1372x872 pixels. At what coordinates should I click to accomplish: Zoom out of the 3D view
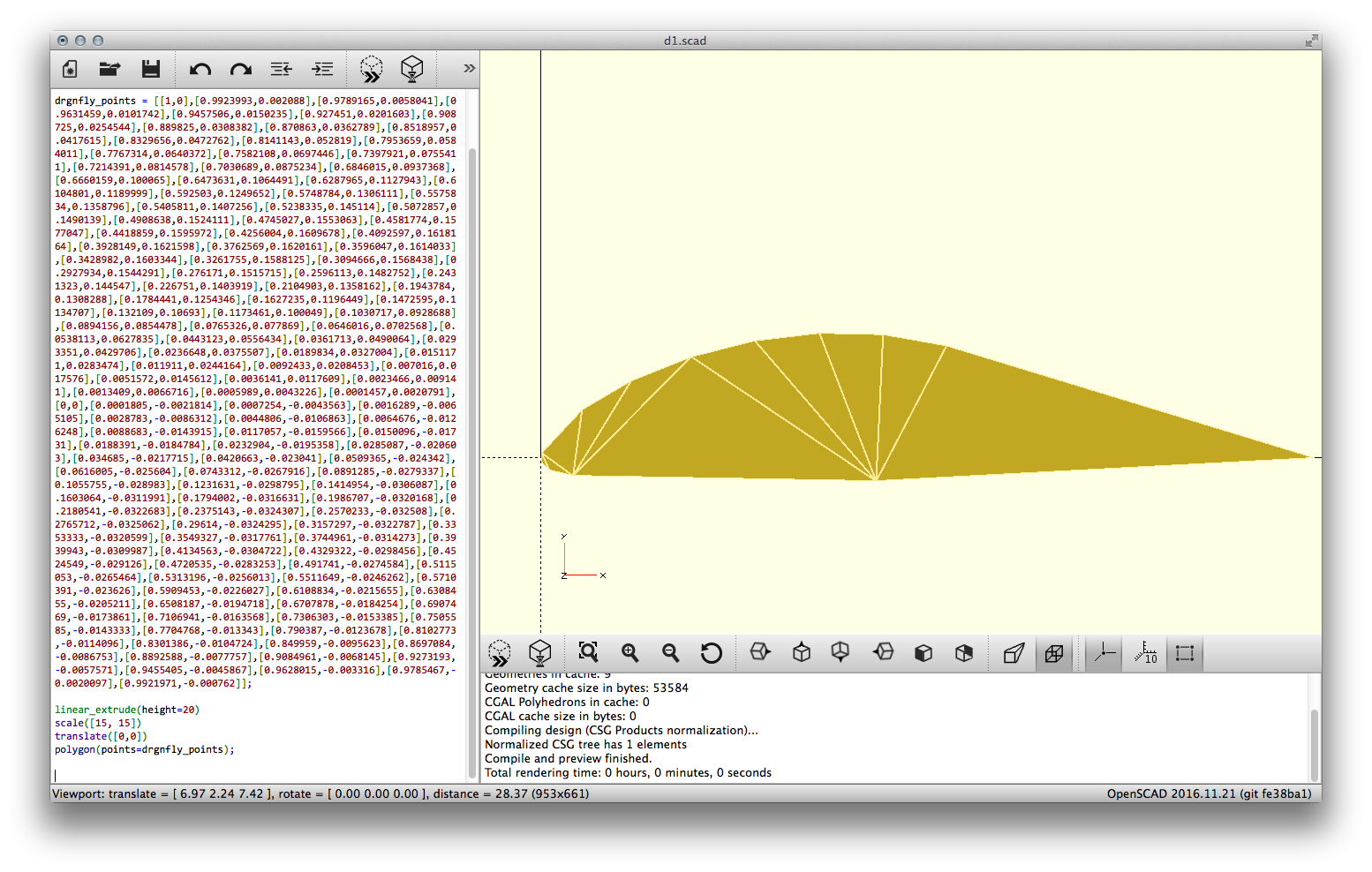click(670, 653)
